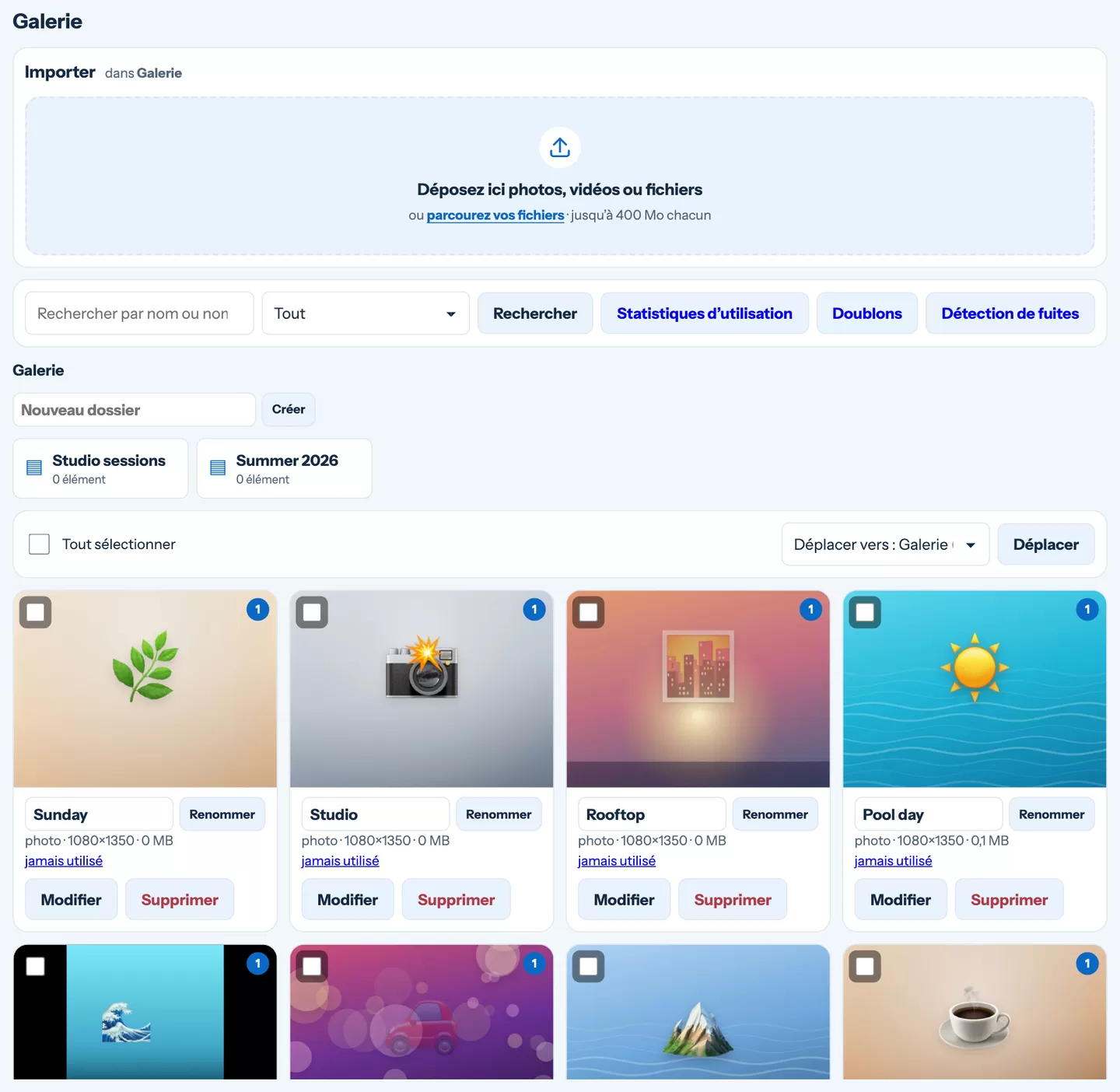Open Statistiques d'utilisation
This screenshot has width=1120, height=1092.
point(705,313)
